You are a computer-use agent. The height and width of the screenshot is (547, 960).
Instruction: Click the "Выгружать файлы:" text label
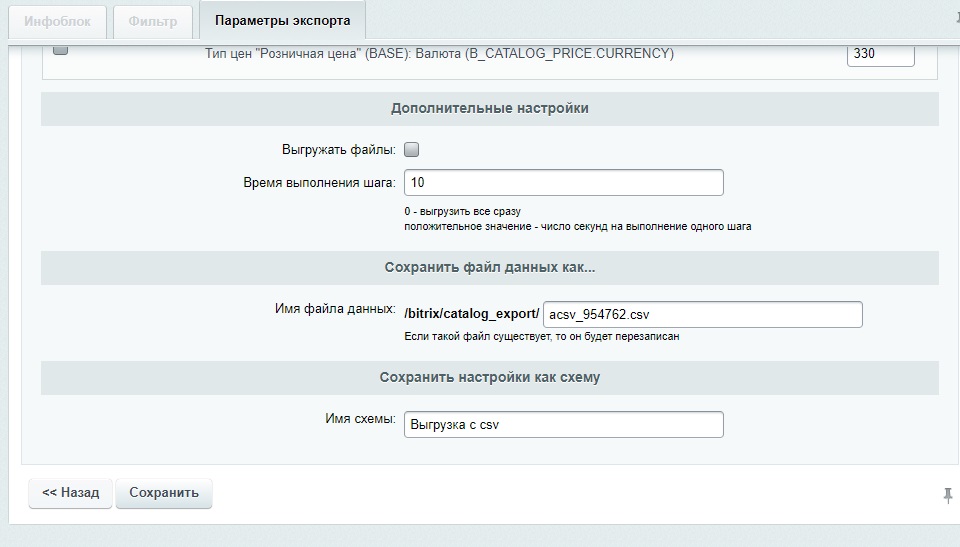(x=339, y=149)
